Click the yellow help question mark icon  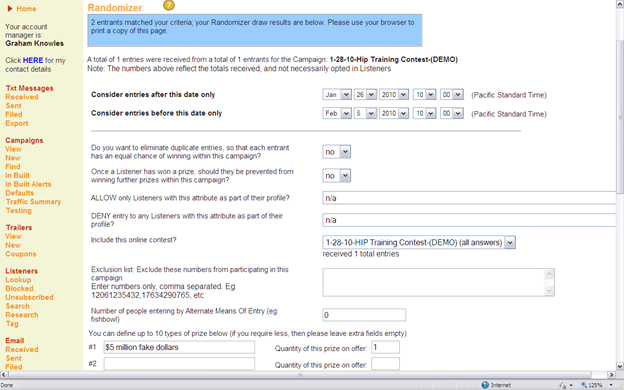point(169,5)
